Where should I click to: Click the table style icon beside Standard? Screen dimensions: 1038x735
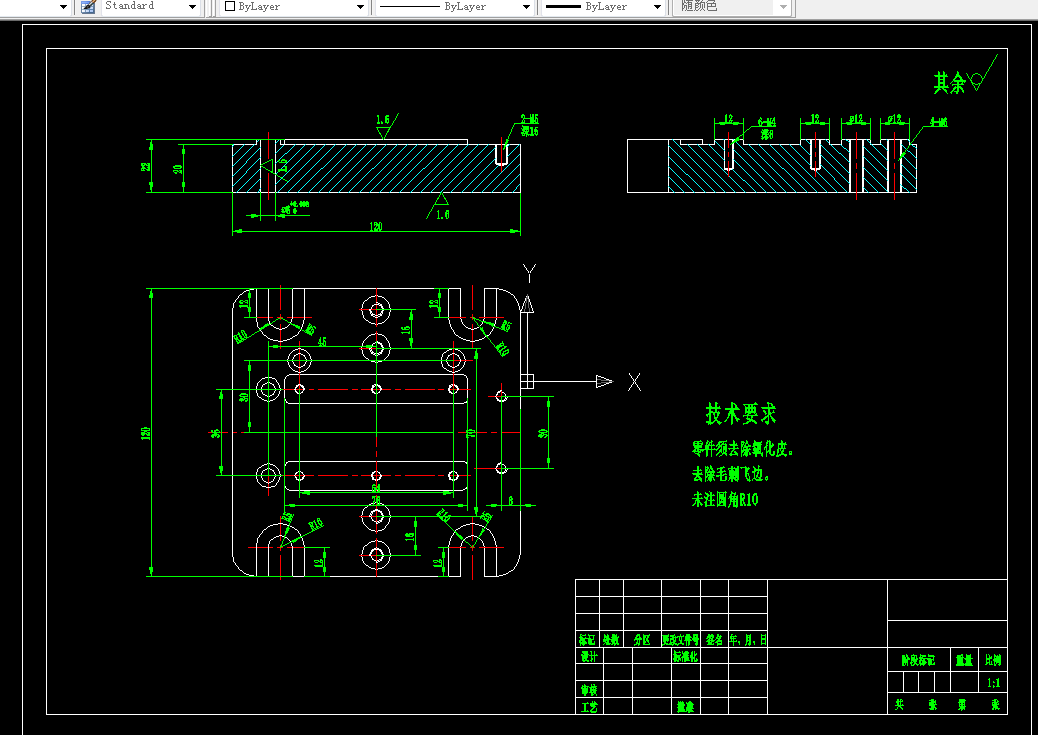pos(88,7)
